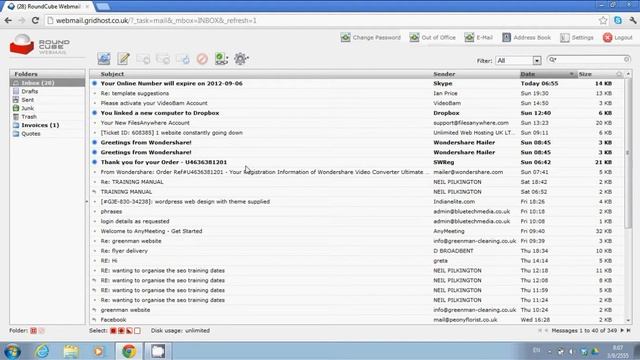The width and height of the screenshot is (640, 360).
Task: Select all messages via first Select icon
Action: 113,331
